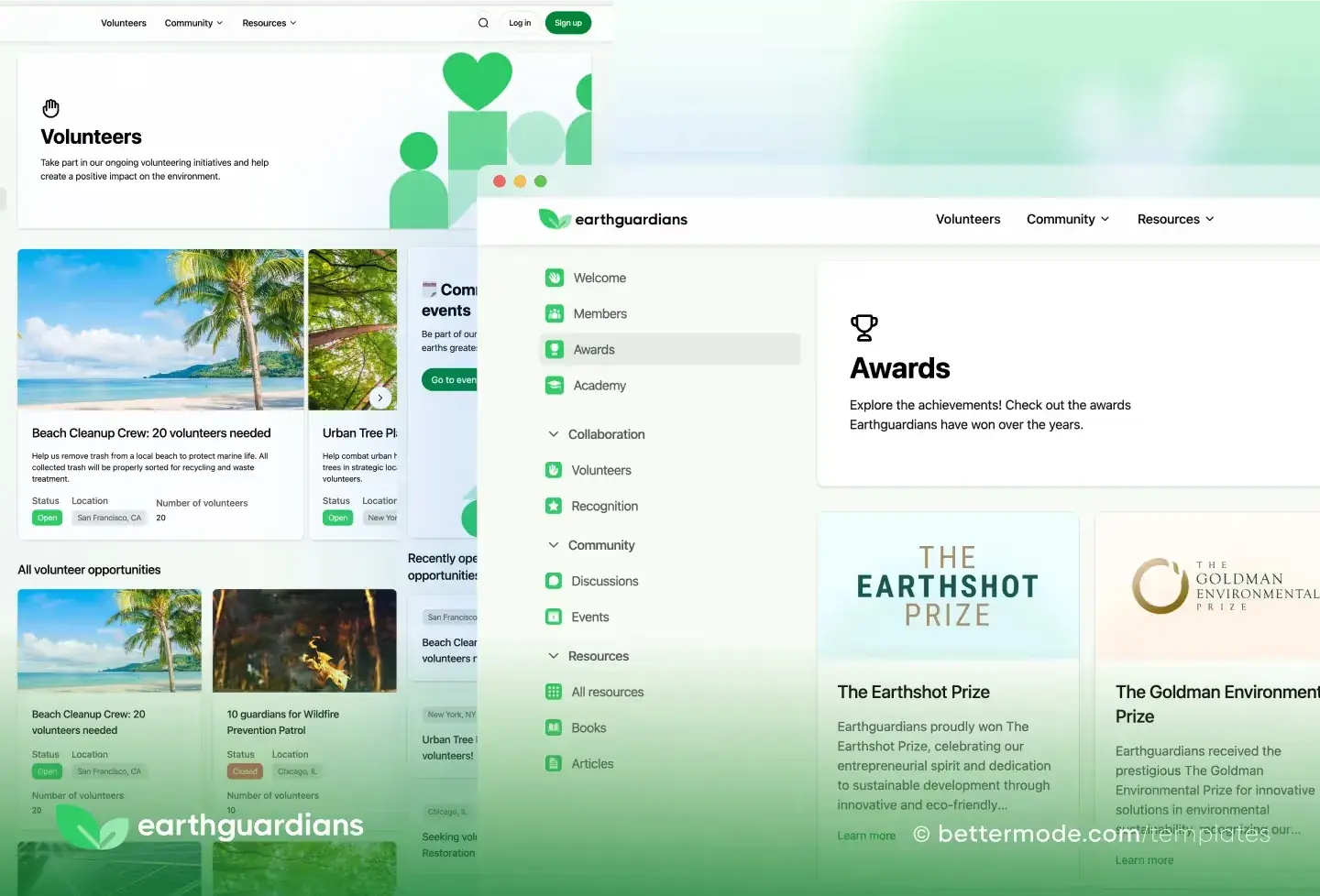
Task: Open search in the back Volunteers window
Action: tap(483, 23)
